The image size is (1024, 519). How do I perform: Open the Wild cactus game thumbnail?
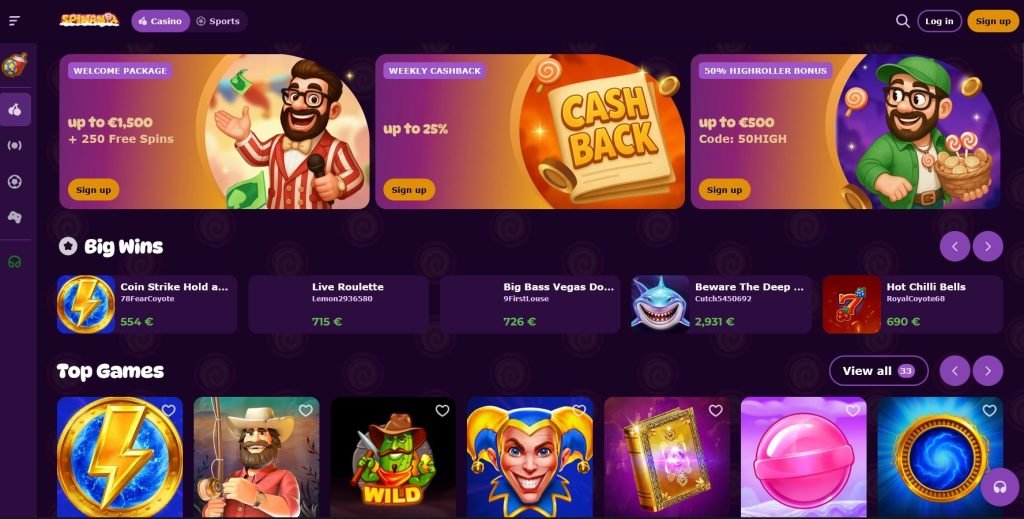[x=393, y=457]
